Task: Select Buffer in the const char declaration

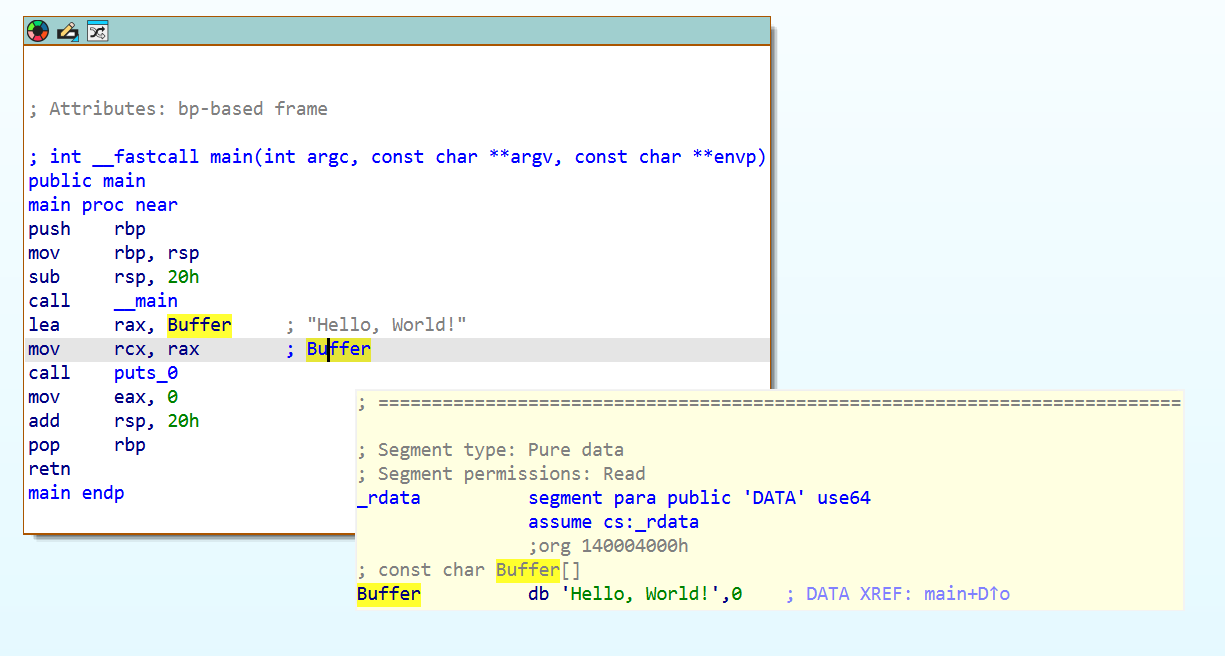Action: click(527, 570)
